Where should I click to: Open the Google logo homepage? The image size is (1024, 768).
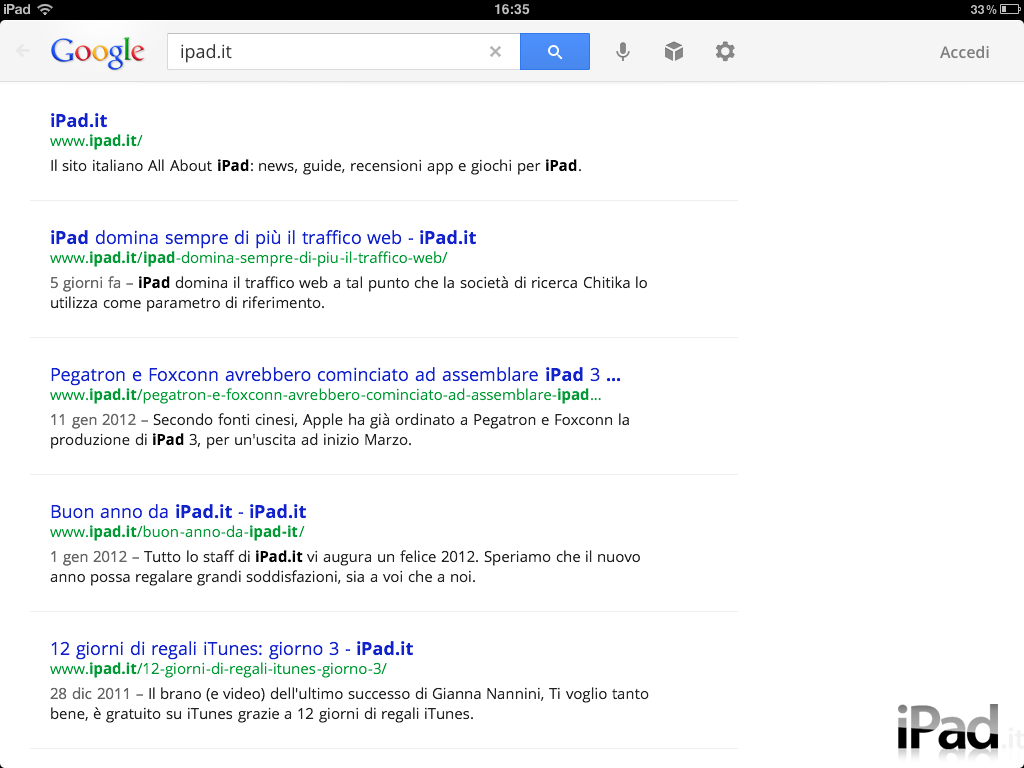pyautogui.click(x=97, y=52)
